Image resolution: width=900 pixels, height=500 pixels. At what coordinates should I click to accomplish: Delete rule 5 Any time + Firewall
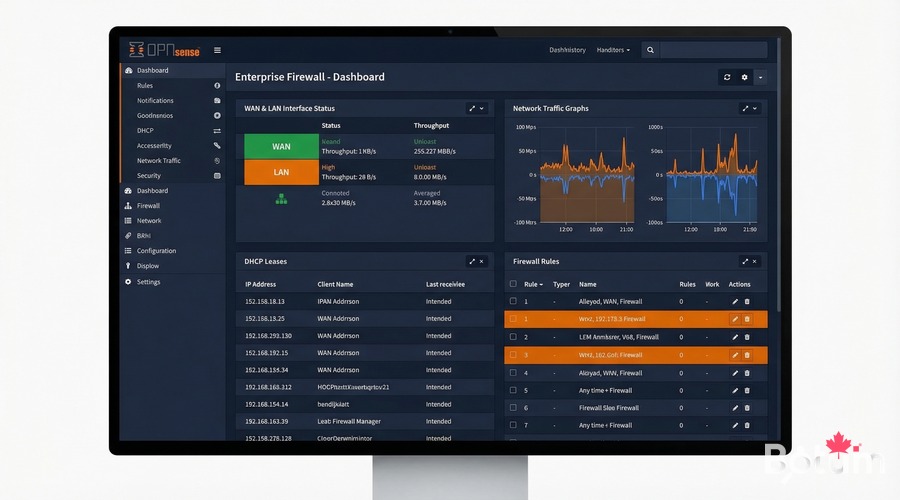747,390
